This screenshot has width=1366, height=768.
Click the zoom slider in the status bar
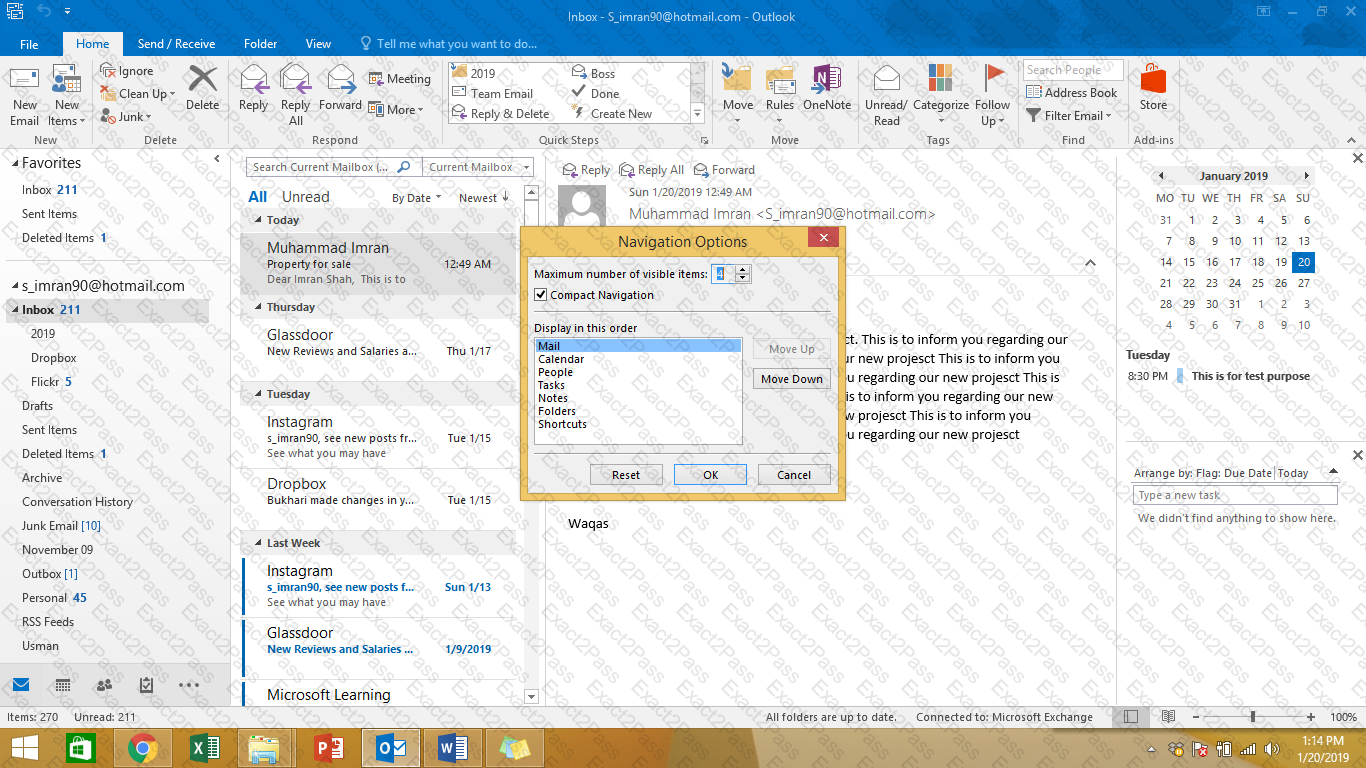pos(1253,717)
